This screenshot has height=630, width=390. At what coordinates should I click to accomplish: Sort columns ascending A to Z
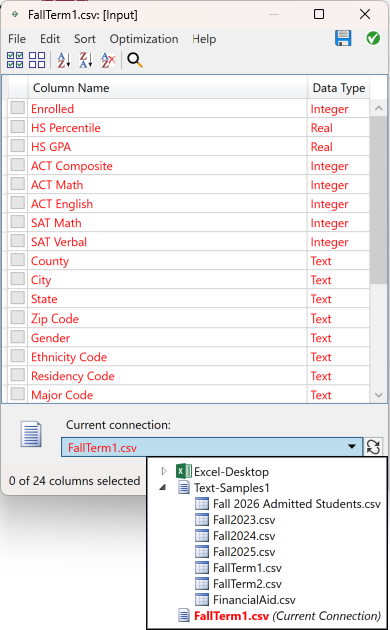tap(63, 60)
